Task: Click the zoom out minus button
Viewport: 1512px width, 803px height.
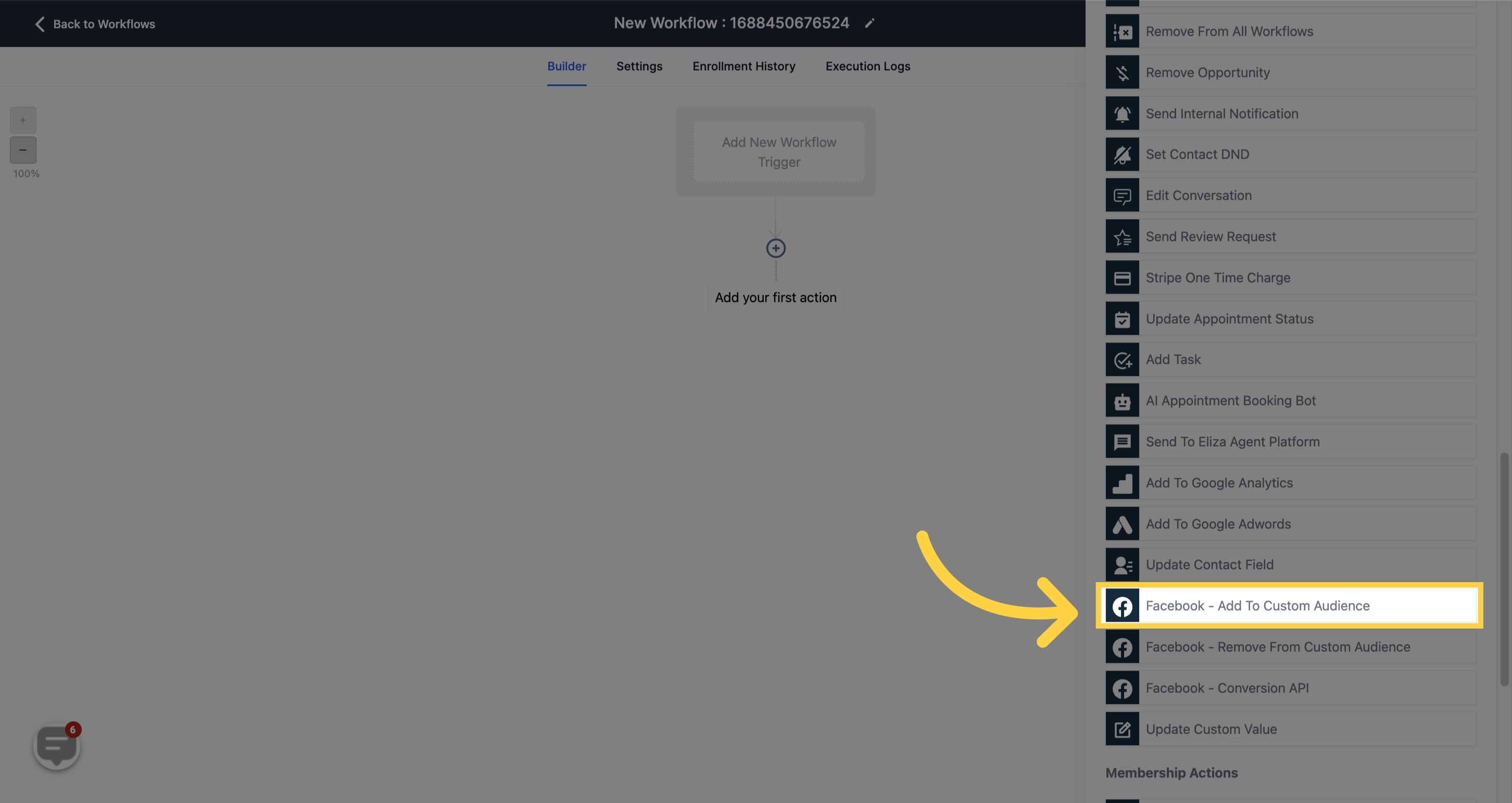Action: click(23, 150)
